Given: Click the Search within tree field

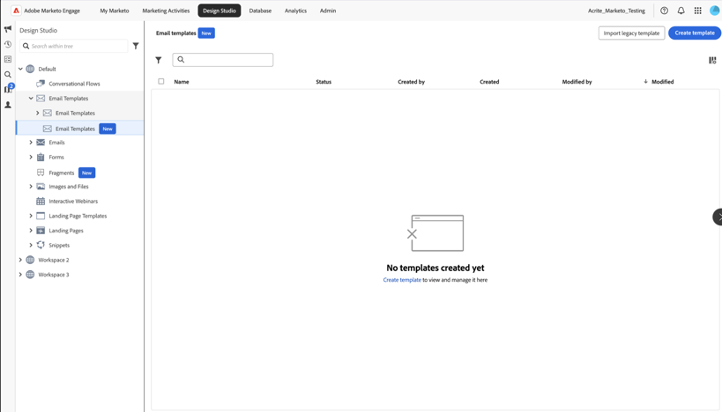Looking at the screenshot, I should (x=77, y=46).
